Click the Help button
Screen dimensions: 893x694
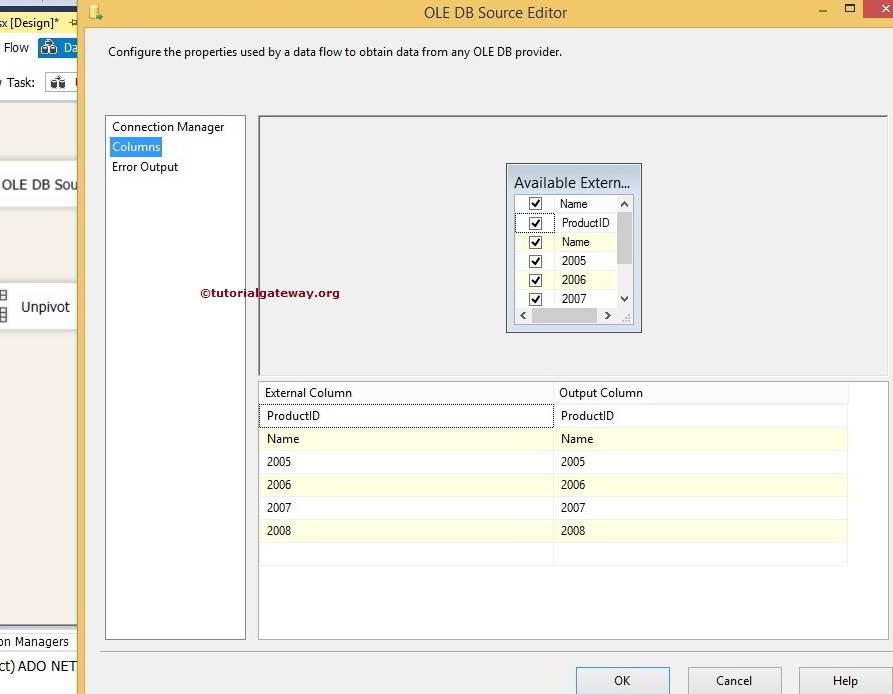(845, 680)
